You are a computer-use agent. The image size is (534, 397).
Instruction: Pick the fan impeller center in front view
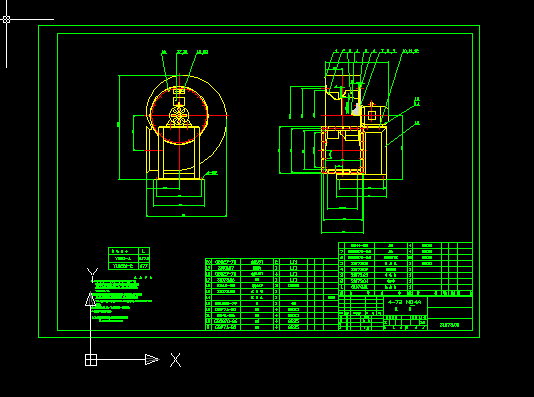click(179, 115)
